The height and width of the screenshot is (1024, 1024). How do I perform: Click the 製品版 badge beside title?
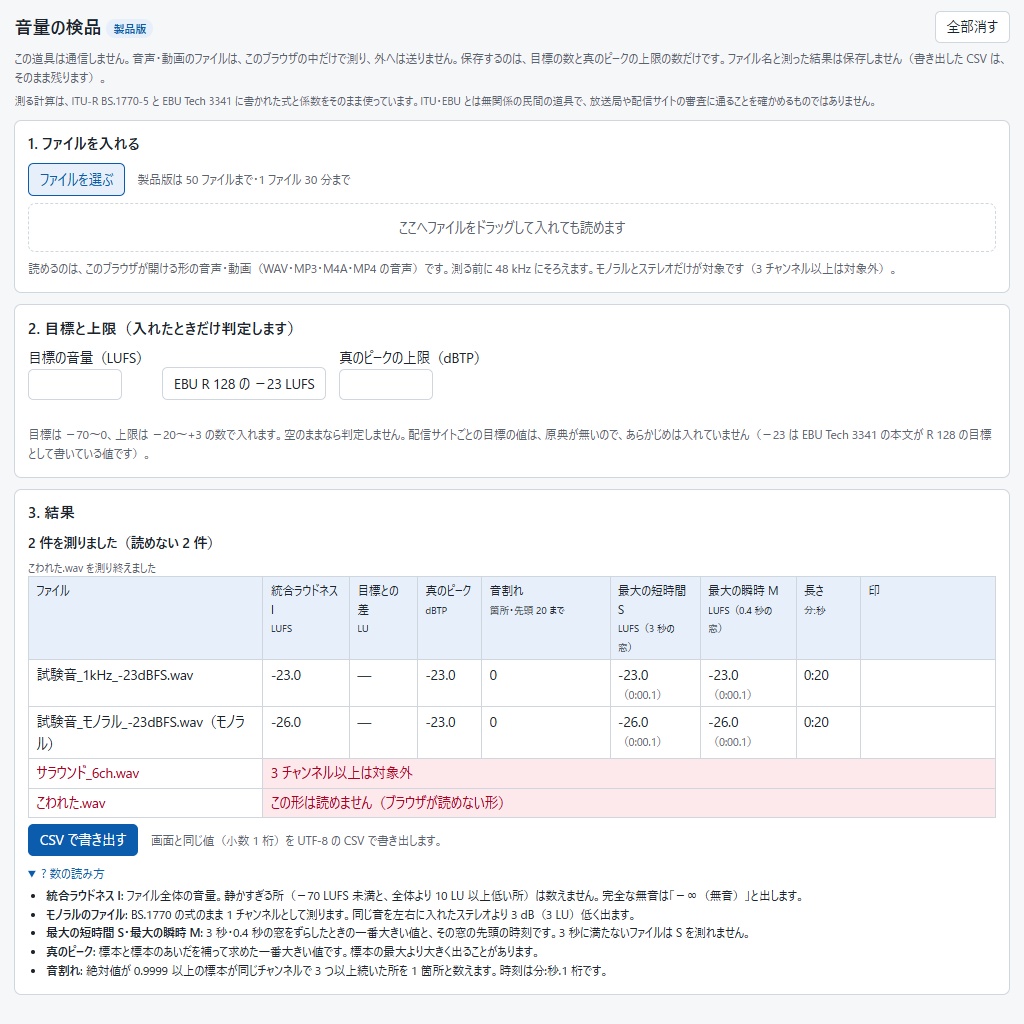click(129, 29)
